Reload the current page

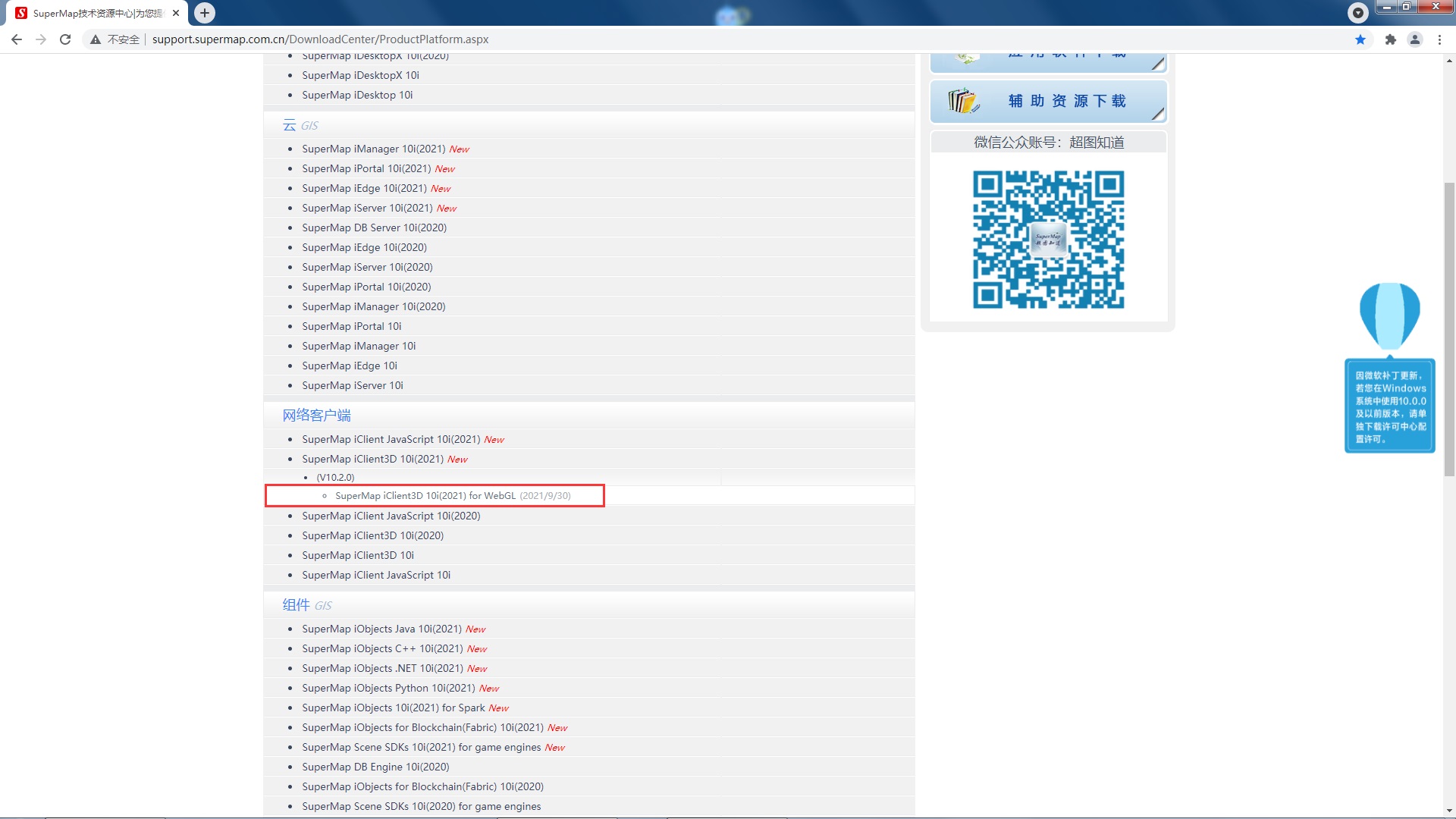(x=65, y=39)
